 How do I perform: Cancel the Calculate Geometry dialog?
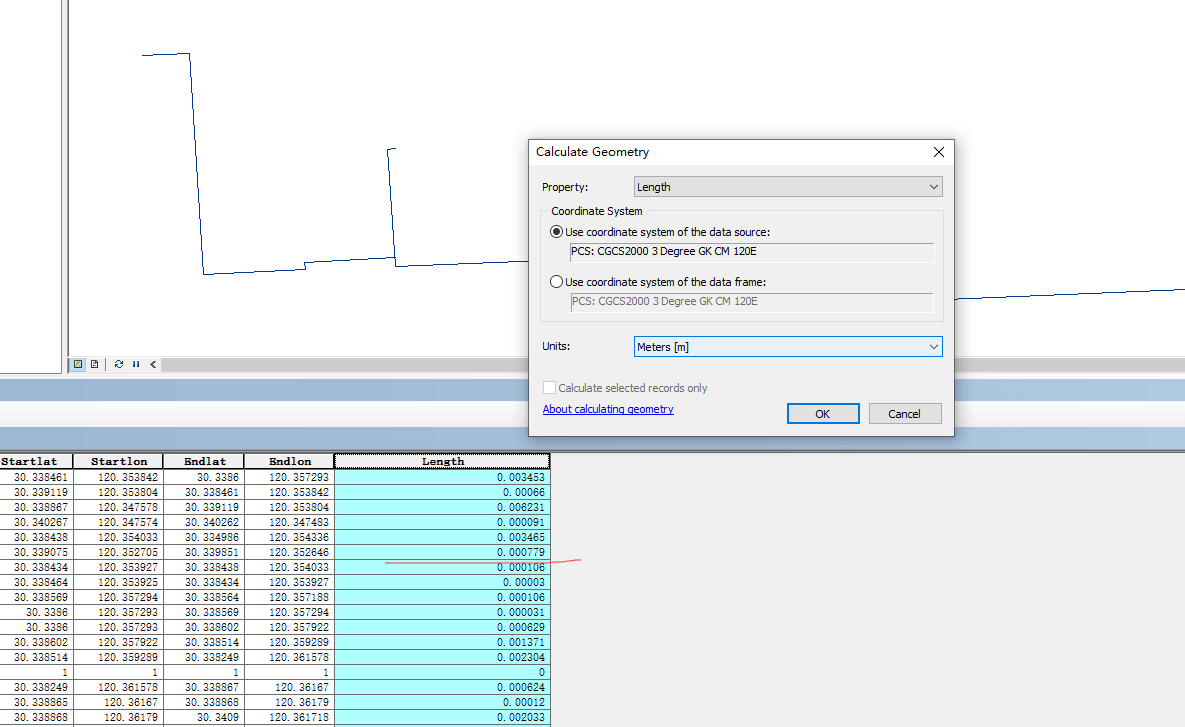pos(904,414)
